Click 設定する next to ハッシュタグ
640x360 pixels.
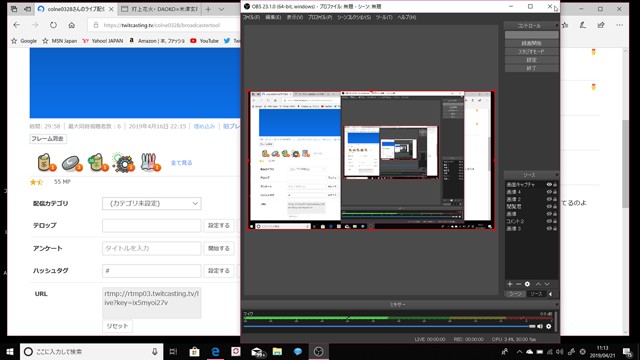click(219, 271)
